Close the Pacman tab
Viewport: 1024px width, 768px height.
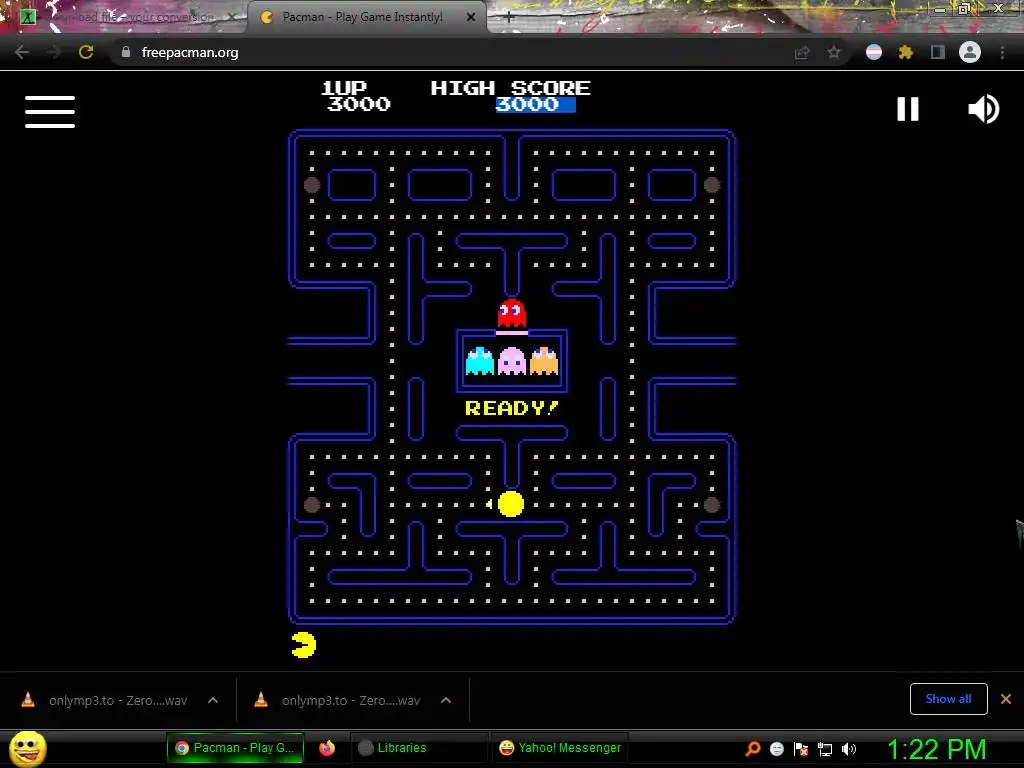pyautogui.click(x=471, y=17)
